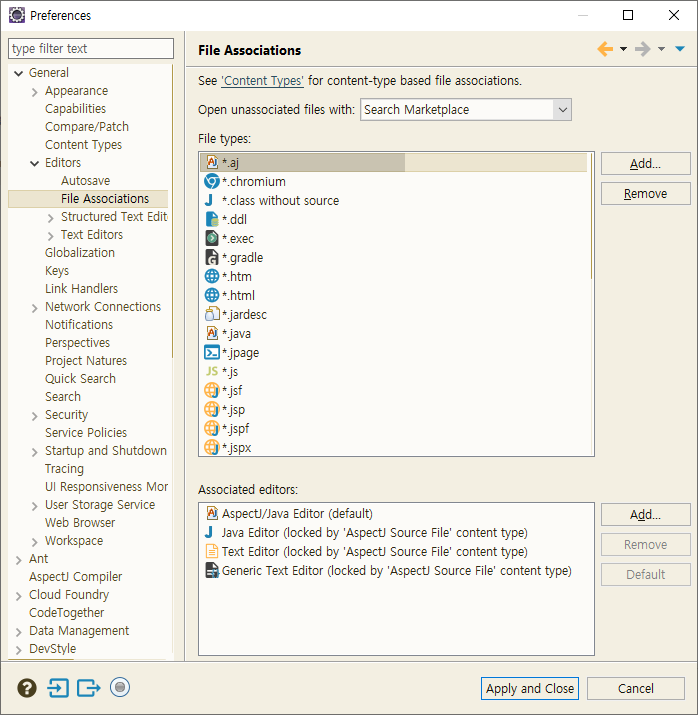Viewport: 698px width, 715px height.
Task: Select the *.jspx file type icon
Action: [212, 447]
